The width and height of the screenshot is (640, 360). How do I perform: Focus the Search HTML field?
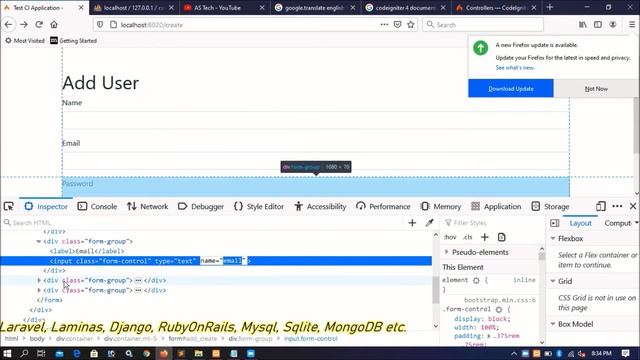coord(204,223)
